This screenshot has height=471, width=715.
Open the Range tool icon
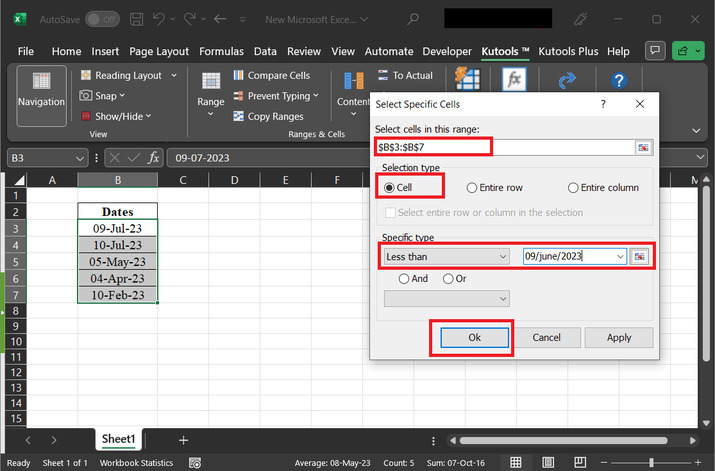tap(211, 81)
